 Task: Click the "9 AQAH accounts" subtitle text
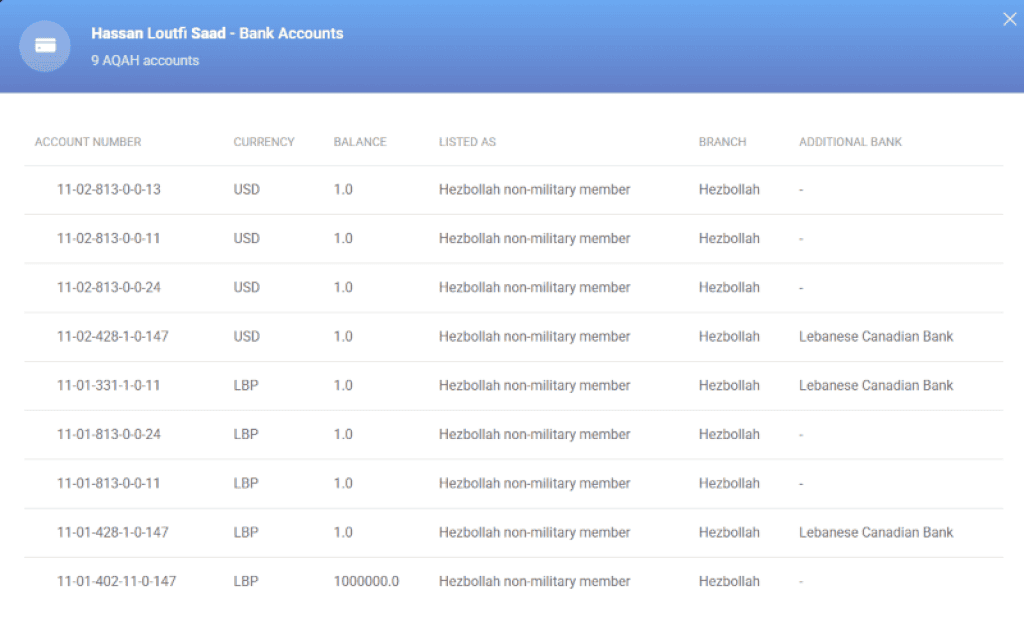tap(145, 61)
